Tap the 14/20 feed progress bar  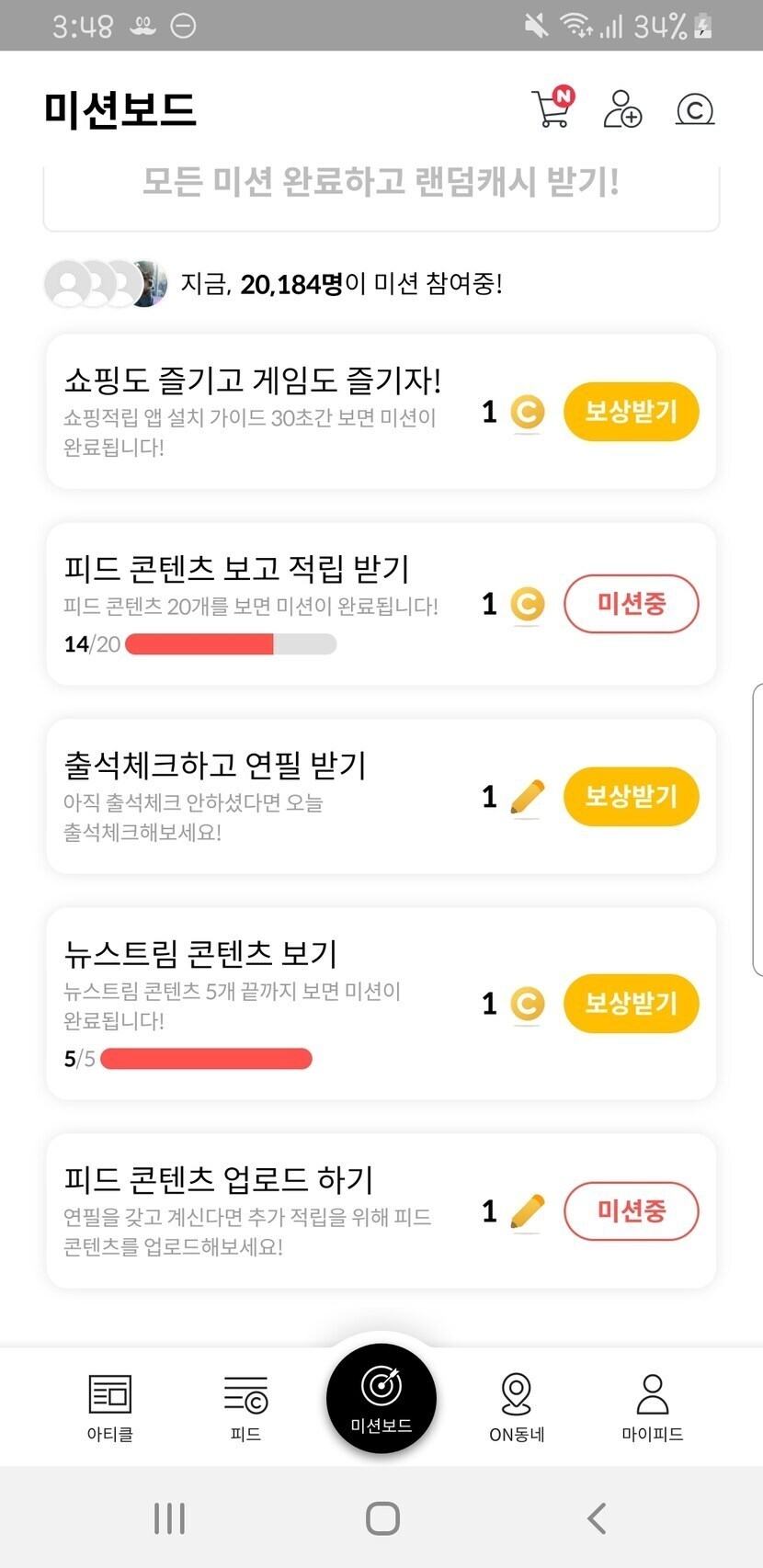[230, 644]
